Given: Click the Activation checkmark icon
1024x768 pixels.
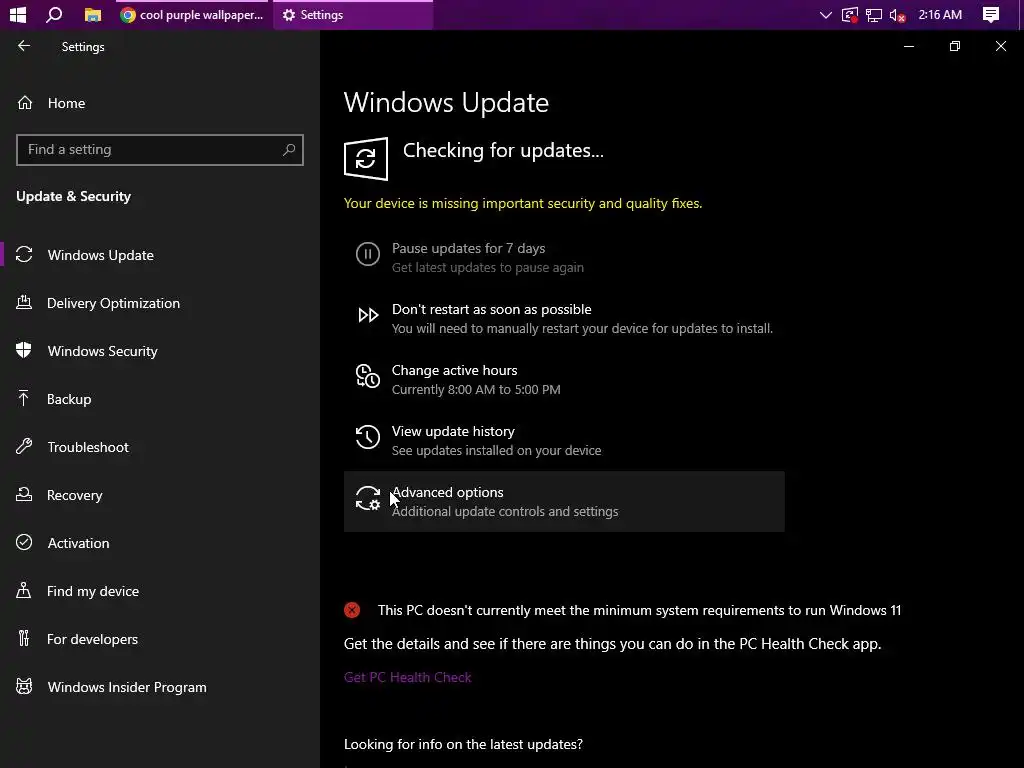Looking at the screenshot, I should [x=24, y=542].
